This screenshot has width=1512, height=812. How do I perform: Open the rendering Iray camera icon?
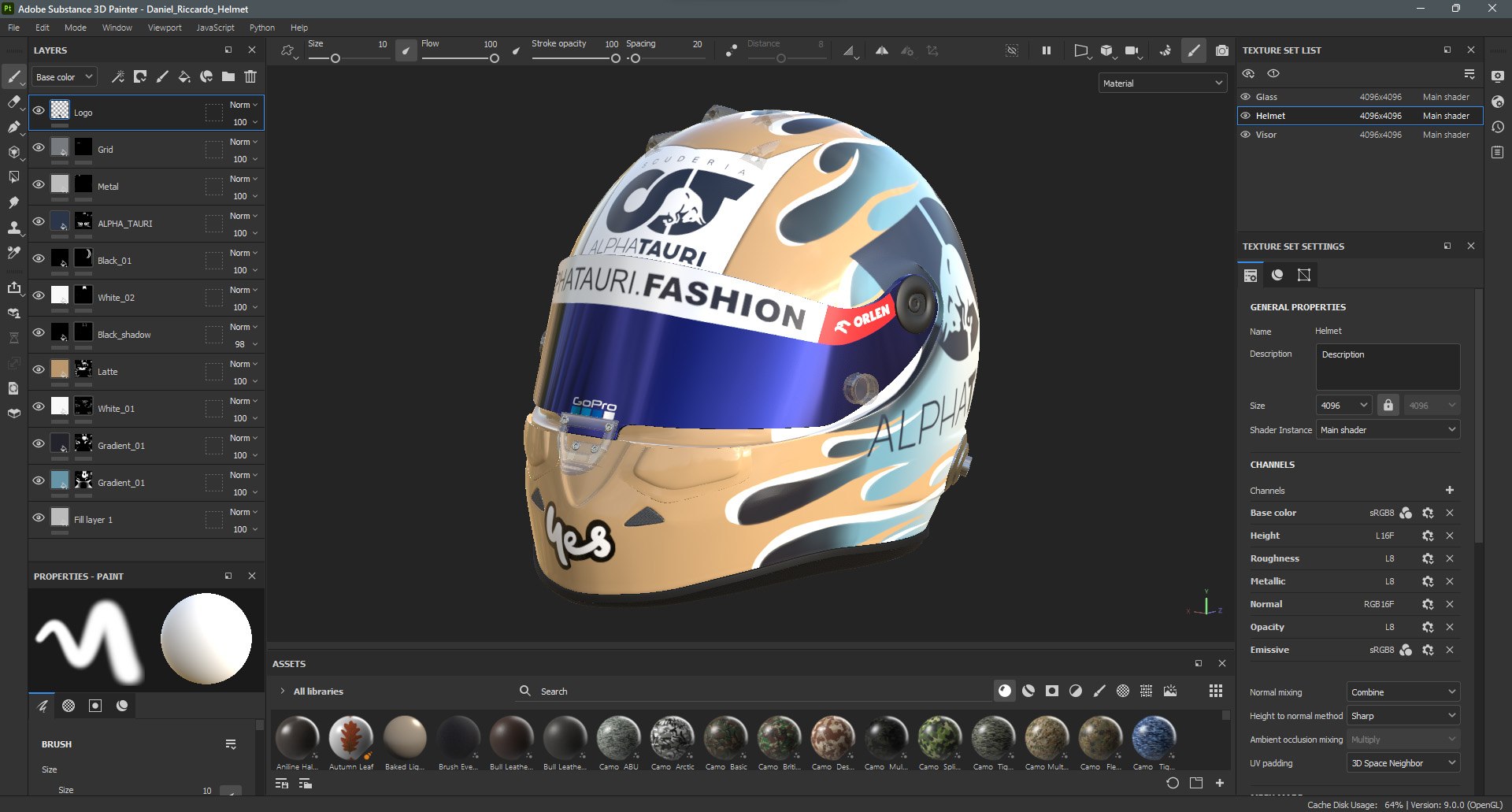(x=1222, y=50)
